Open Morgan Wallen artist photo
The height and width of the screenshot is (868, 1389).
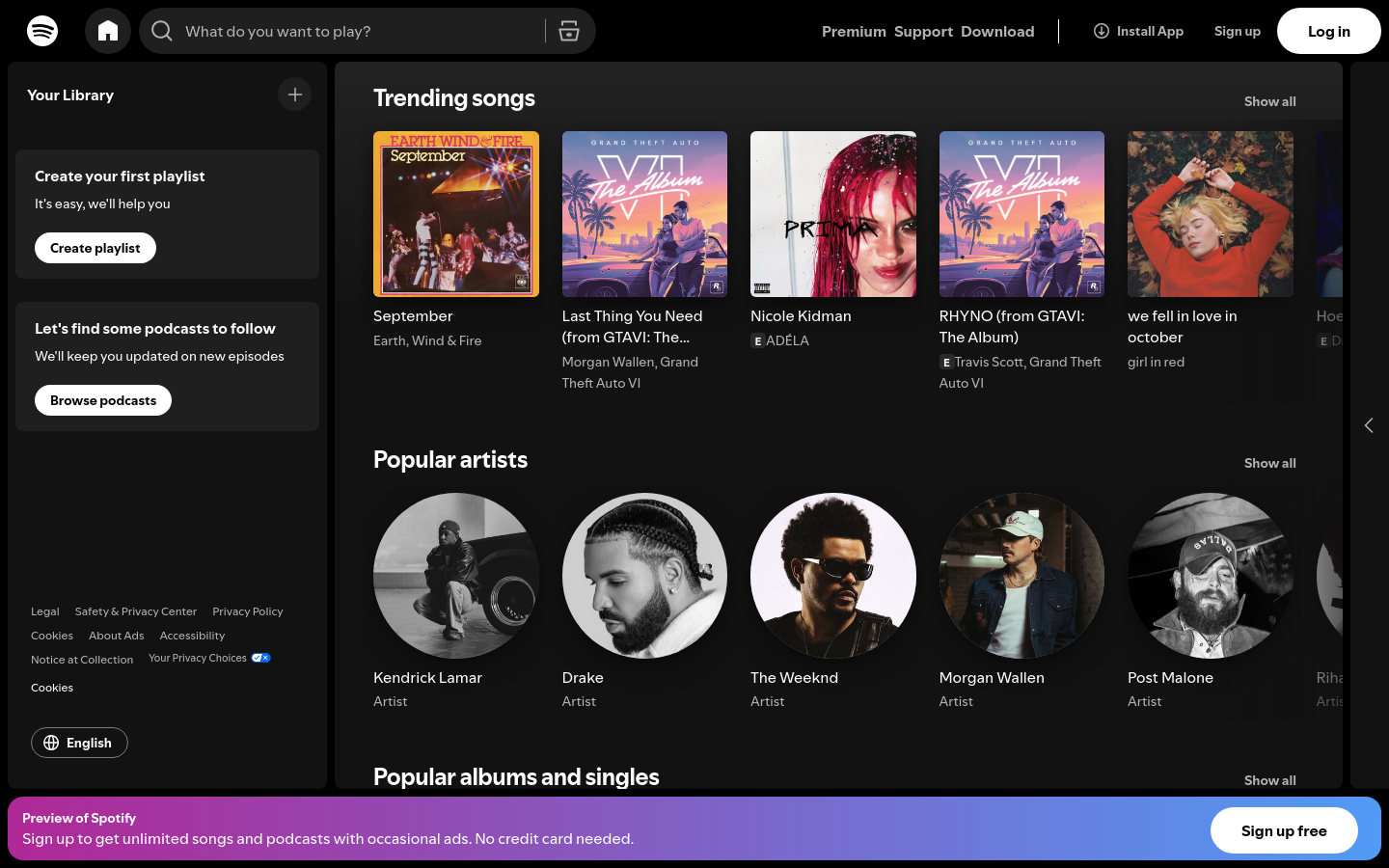tap(1021, 576)
